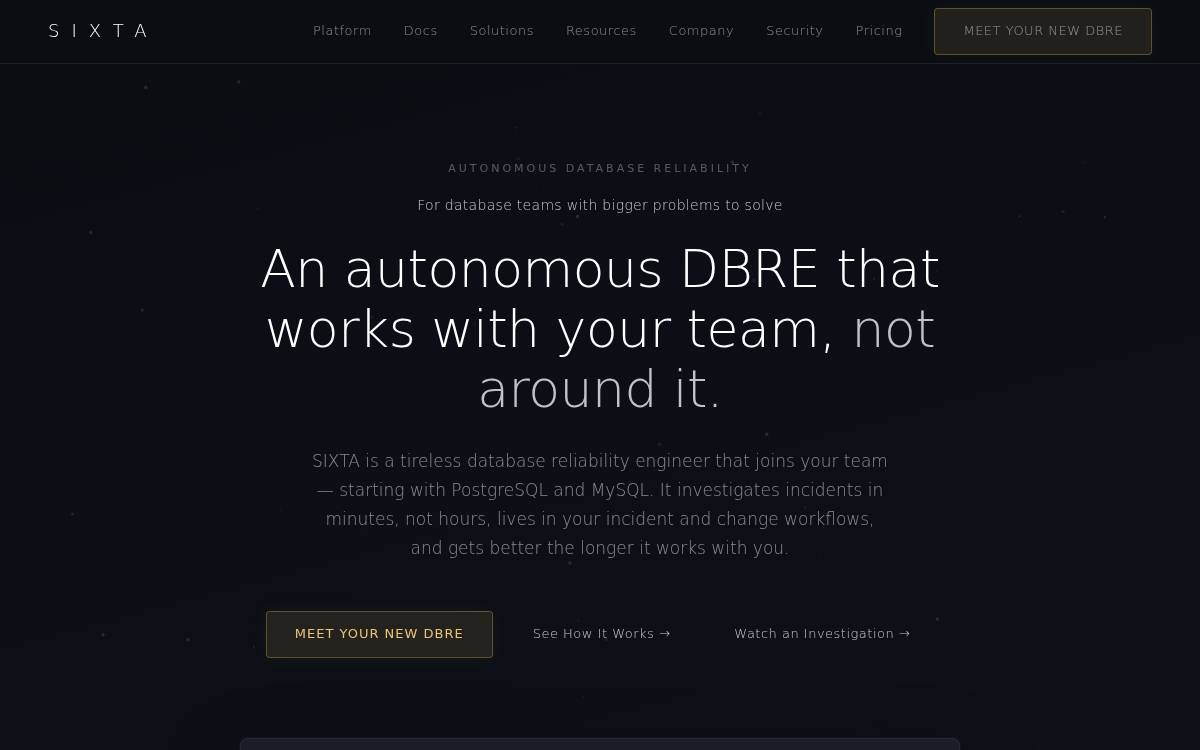Open the Resources menu
Viewport: 1200px width, 750px height.
point(601,31)
